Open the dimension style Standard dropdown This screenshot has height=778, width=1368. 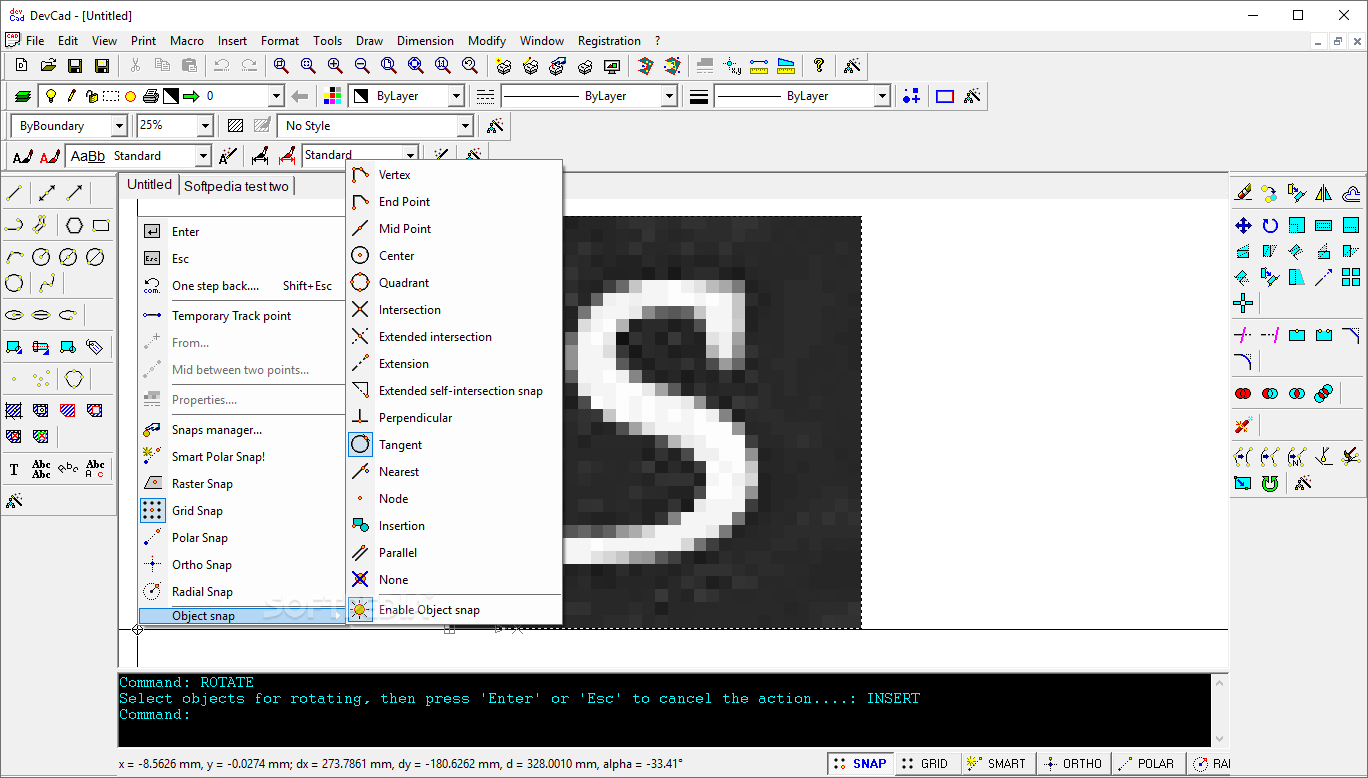410,154
